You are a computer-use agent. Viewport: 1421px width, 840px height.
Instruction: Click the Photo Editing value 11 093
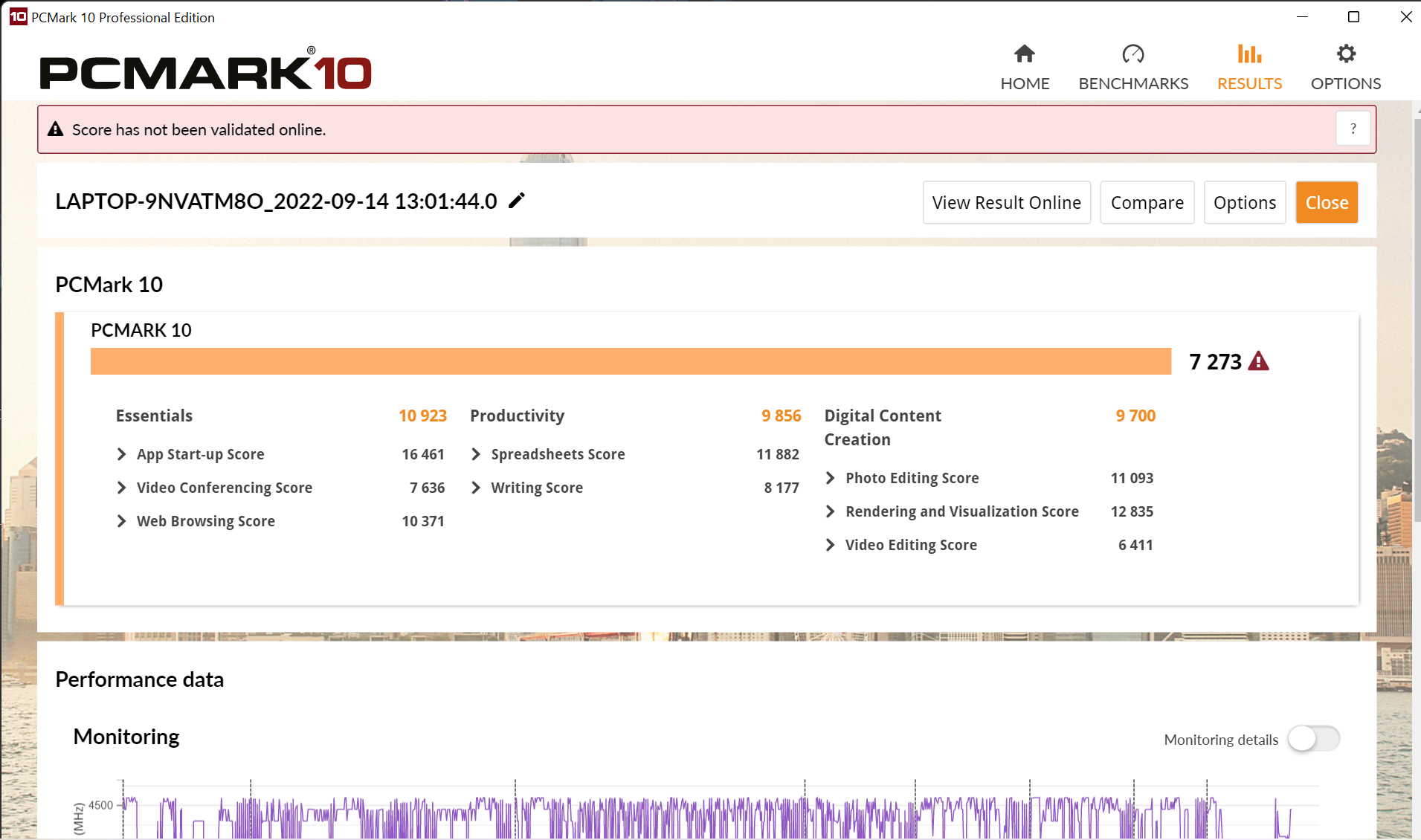point(1132,478)
